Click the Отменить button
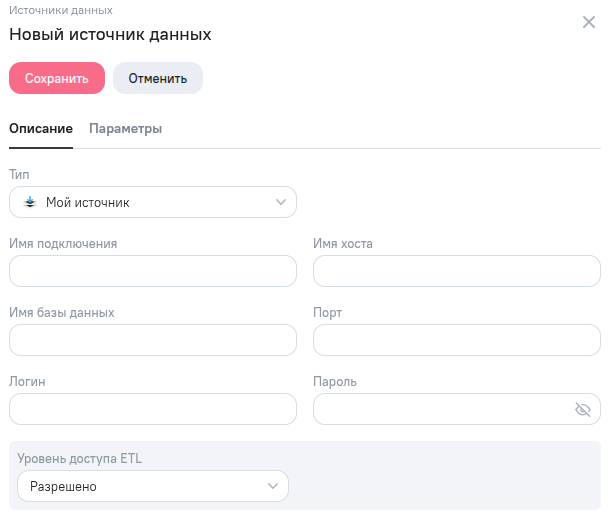Image resolution: width=610 pixels, height=519 pixels. coord(158,78)
